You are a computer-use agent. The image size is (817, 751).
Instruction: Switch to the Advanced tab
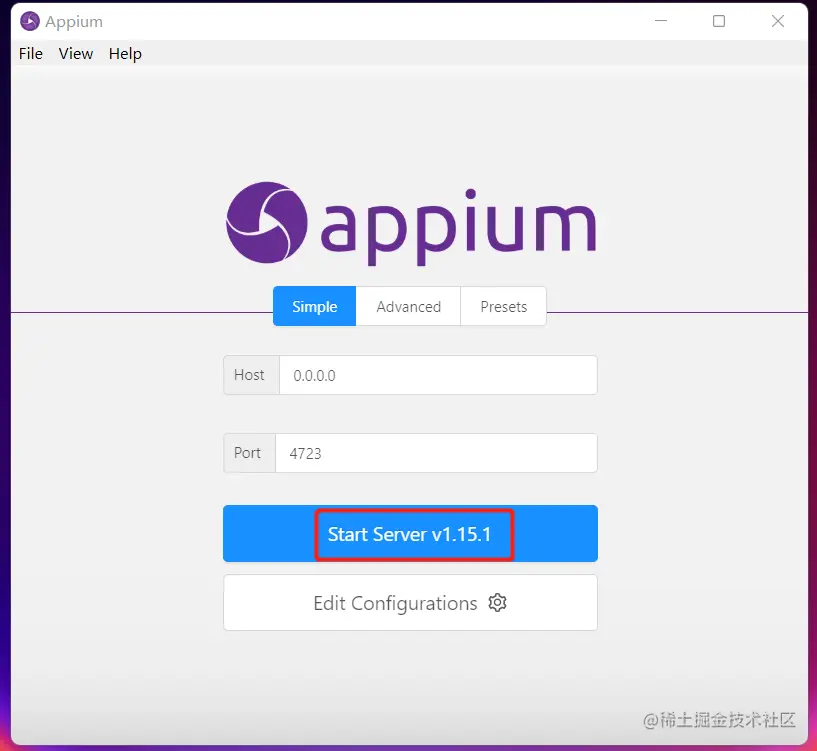408,306
